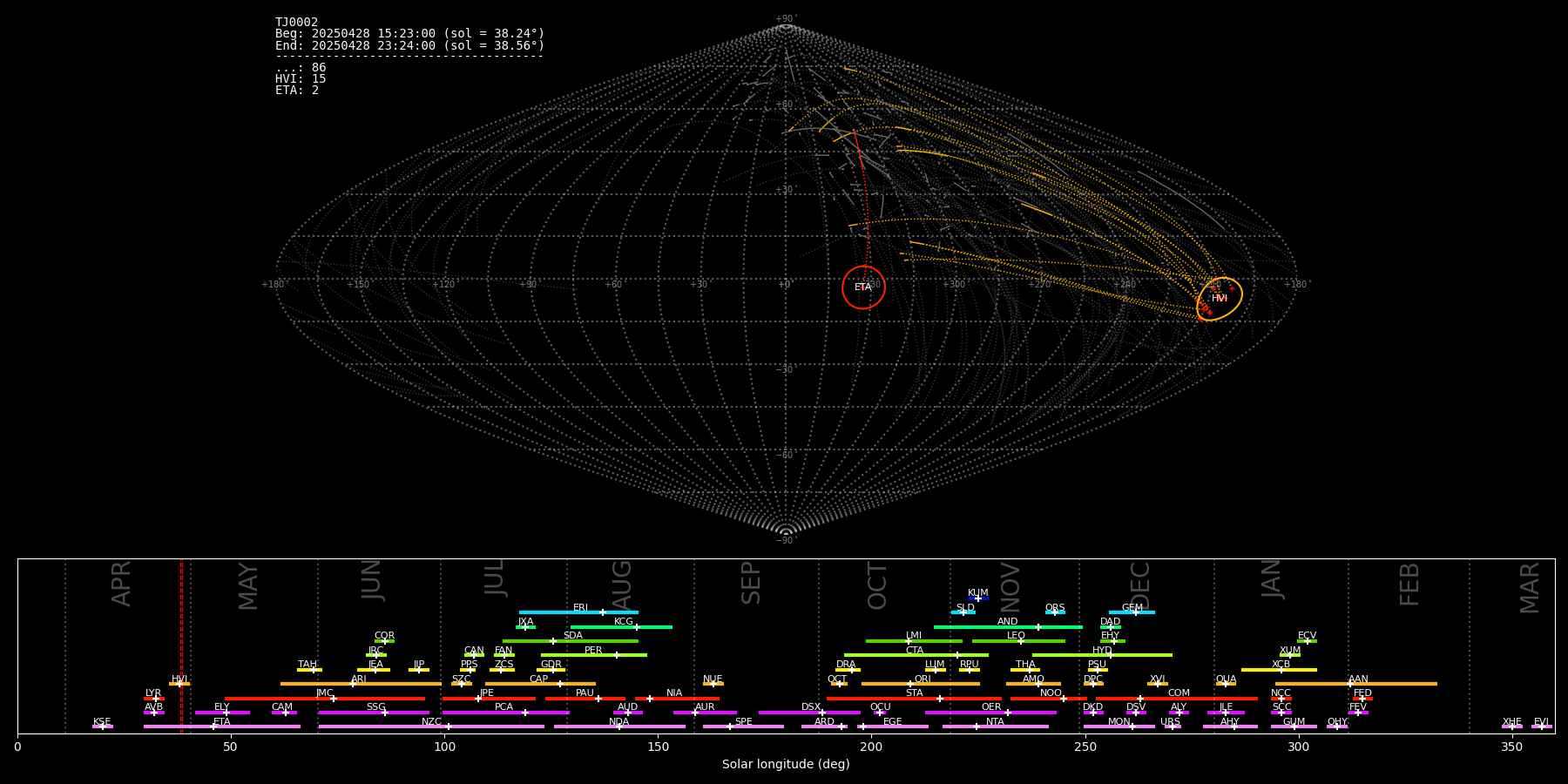This screenshot has height=784, width=1568.
Task: Click the SLD shower label in the timeline
Action: [x=965, y=607]
